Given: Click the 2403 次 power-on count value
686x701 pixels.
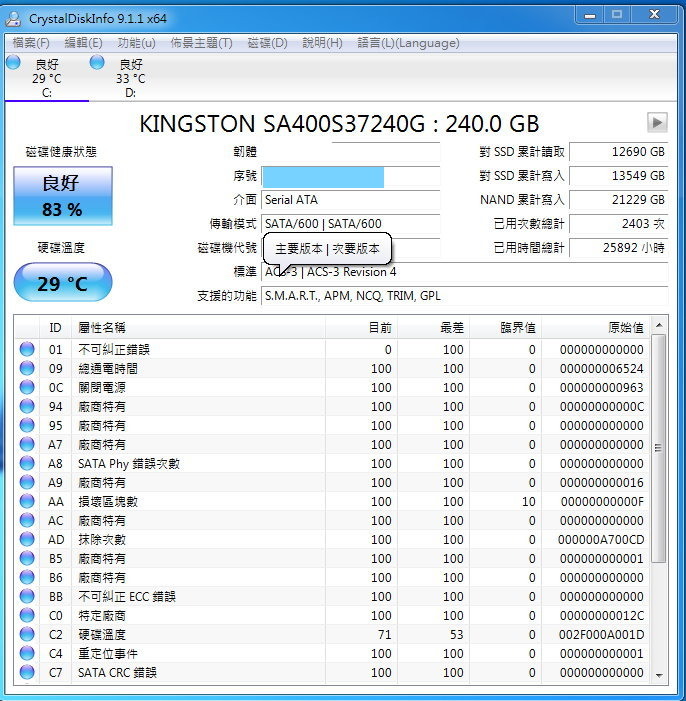Looking at the screenshot, I should click(x=618, y=224).
